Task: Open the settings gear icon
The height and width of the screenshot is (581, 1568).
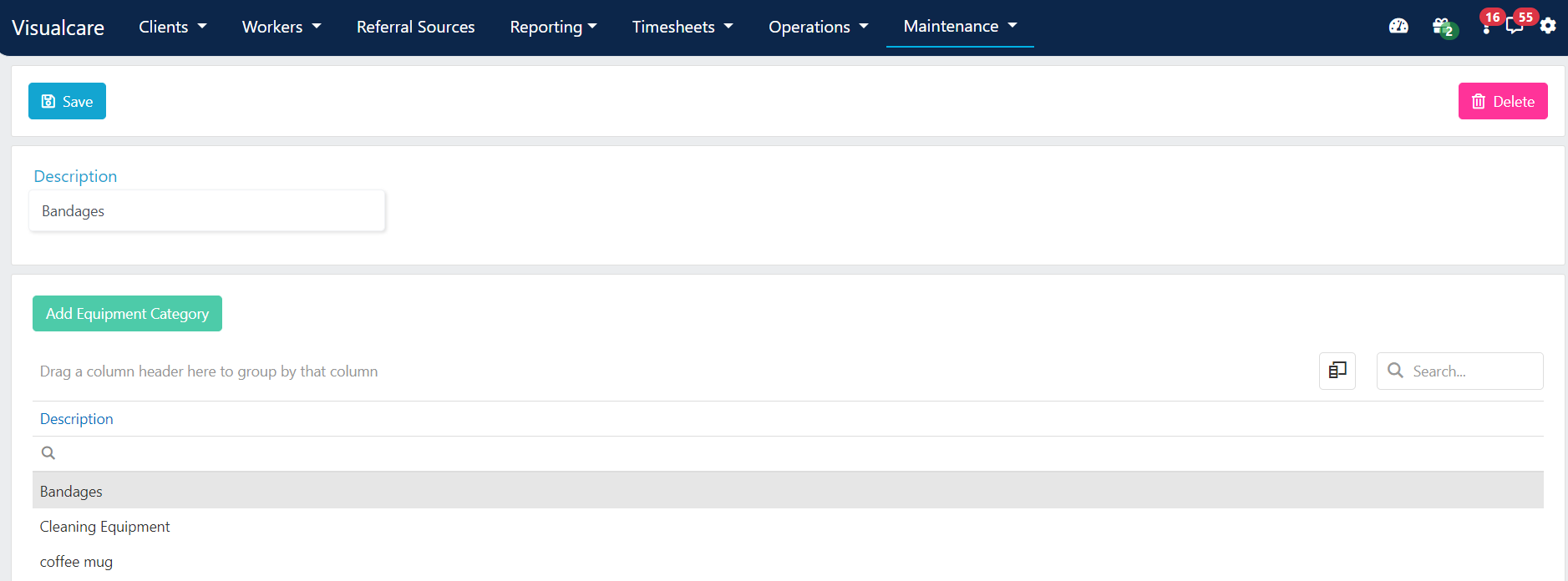Action: pos(1548,26)
